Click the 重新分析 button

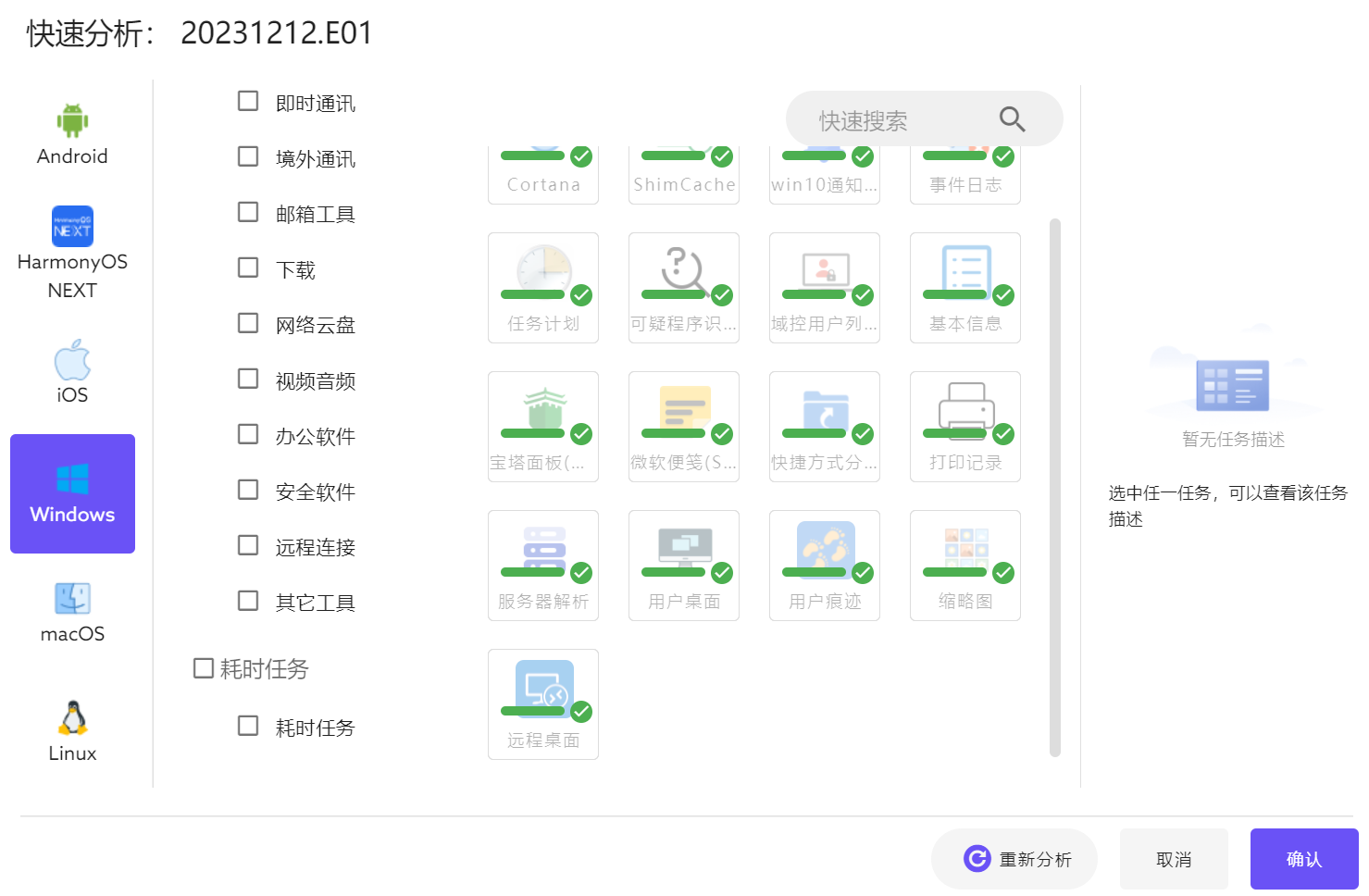1014,859
